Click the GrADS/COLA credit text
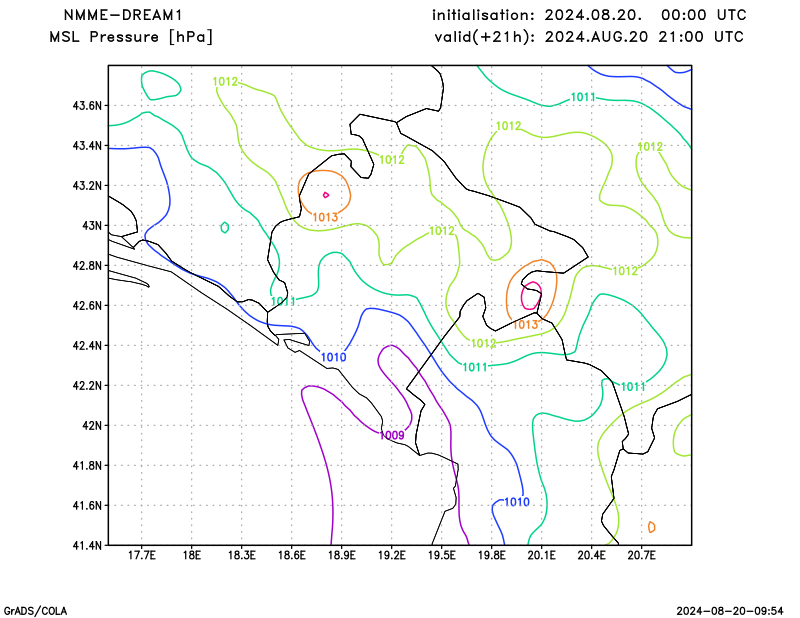This screenshot has height=618, width=800. click(x=35, y=611)
